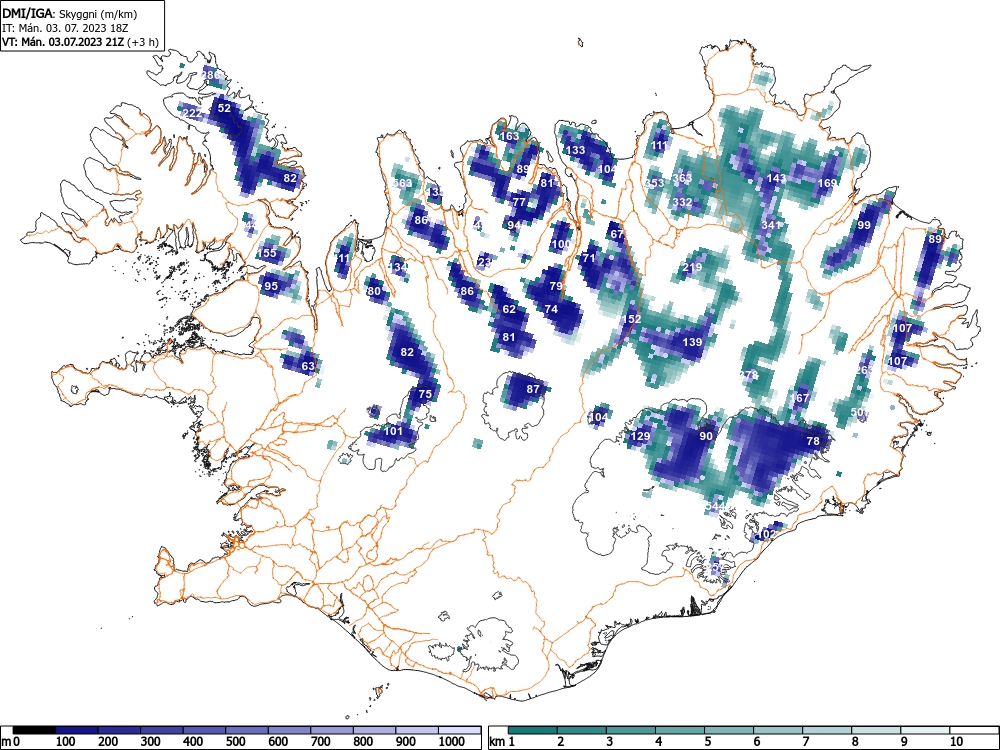Click visibility value '363' on the map
The height and width of the screenshot is (750, 1000).
pyautogui.click(x=682, y=178)
